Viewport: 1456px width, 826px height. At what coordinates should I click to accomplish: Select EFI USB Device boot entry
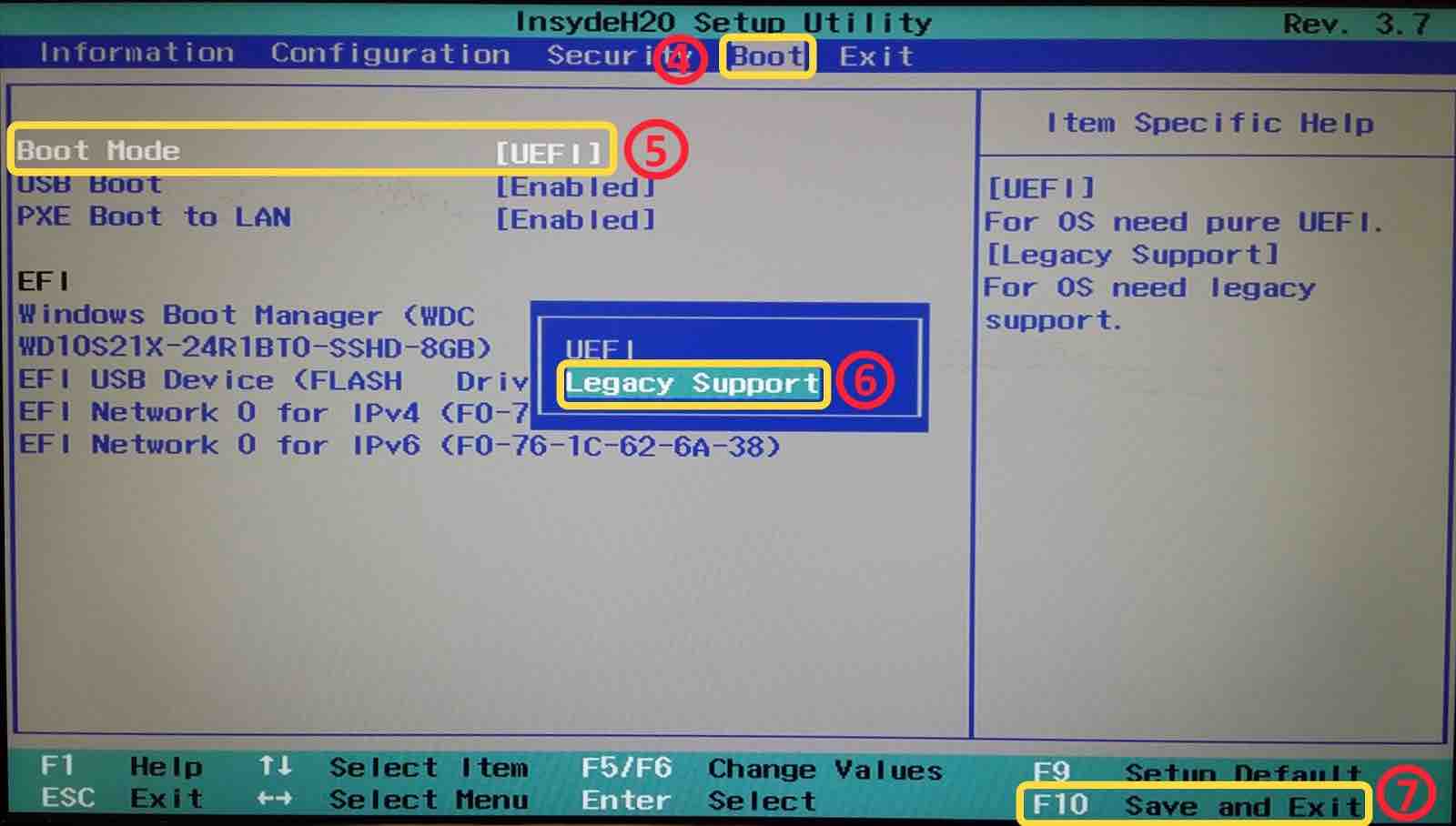273,380
